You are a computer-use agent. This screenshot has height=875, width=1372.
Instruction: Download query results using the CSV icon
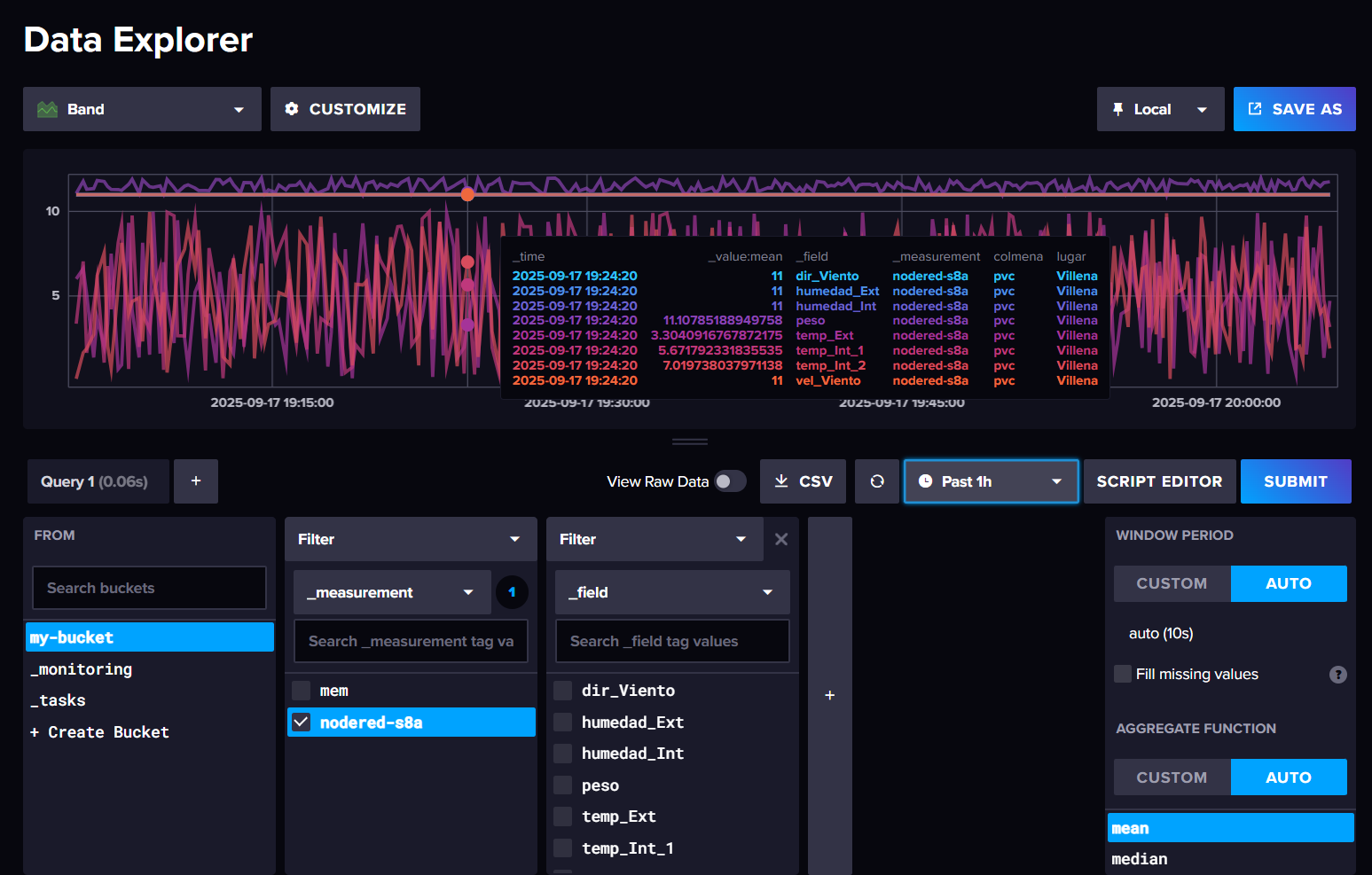coord(781,480)
